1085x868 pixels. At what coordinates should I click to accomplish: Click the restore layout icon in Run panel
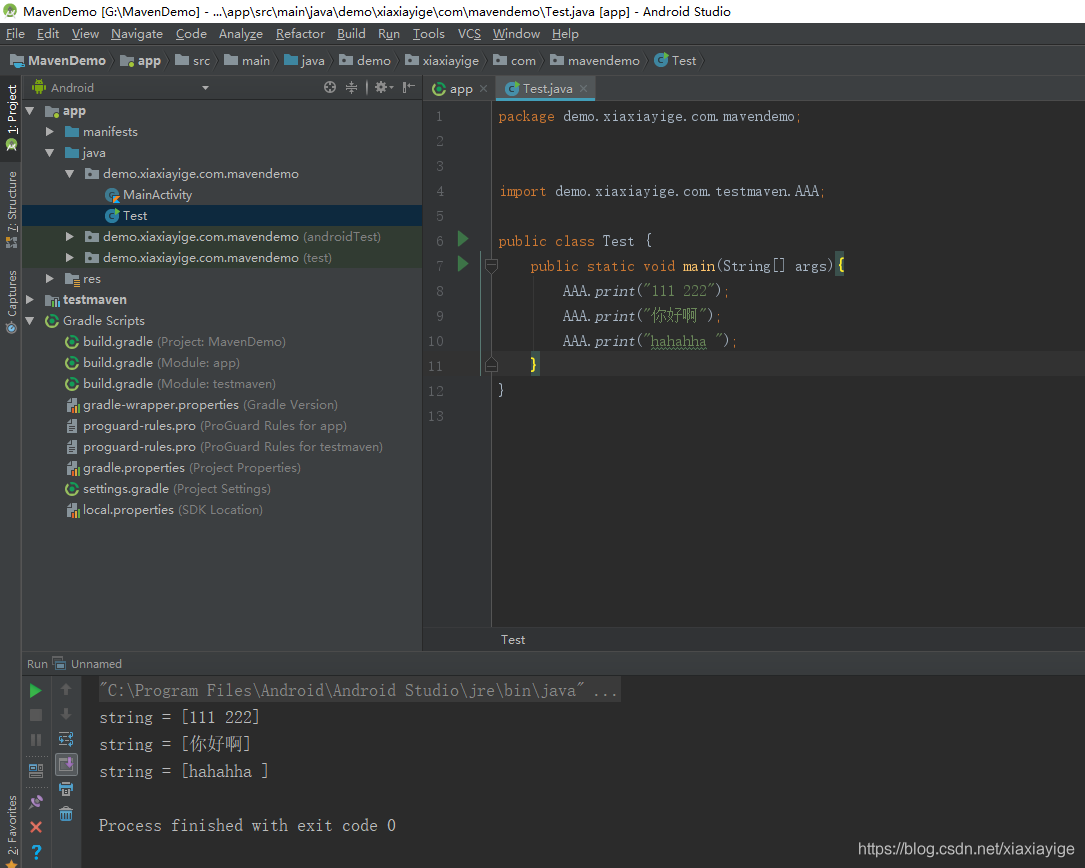pyautogui.click(x=36, y=770)
